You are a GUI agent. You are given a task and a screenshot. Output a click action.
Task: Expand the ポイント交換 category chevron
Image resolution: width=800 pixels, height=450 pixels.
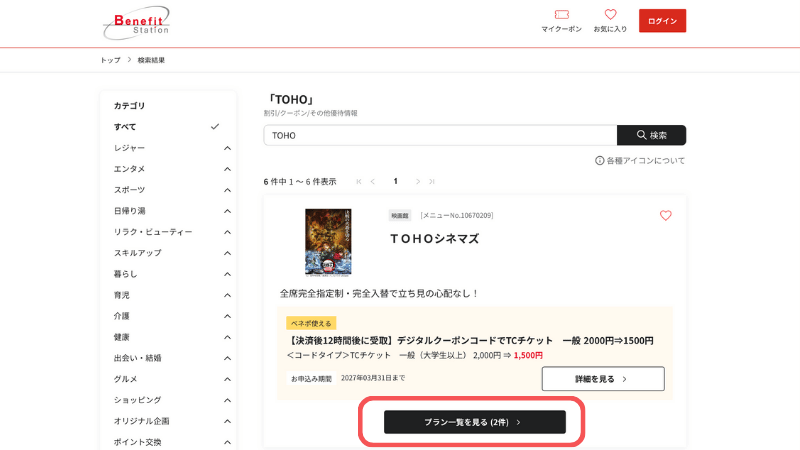point(228,442)
